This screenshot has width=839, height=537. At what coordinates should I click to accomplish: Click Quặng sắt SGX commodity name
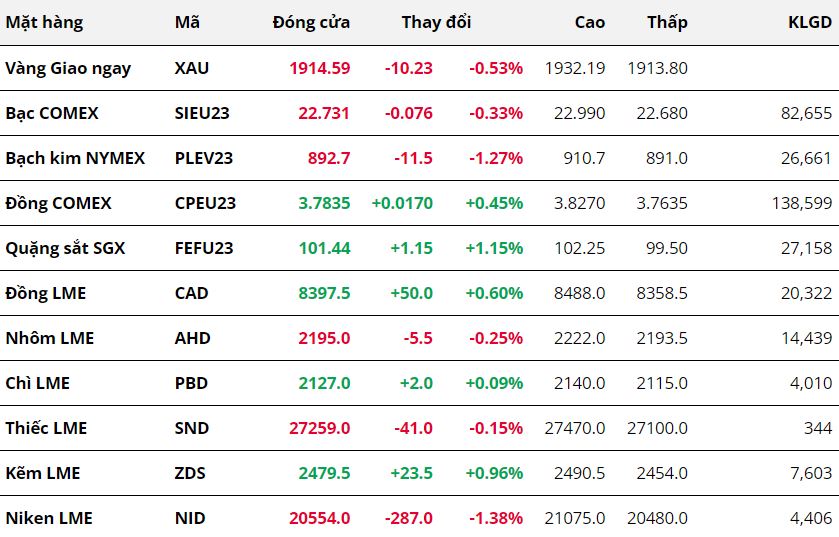click(65, 248)
